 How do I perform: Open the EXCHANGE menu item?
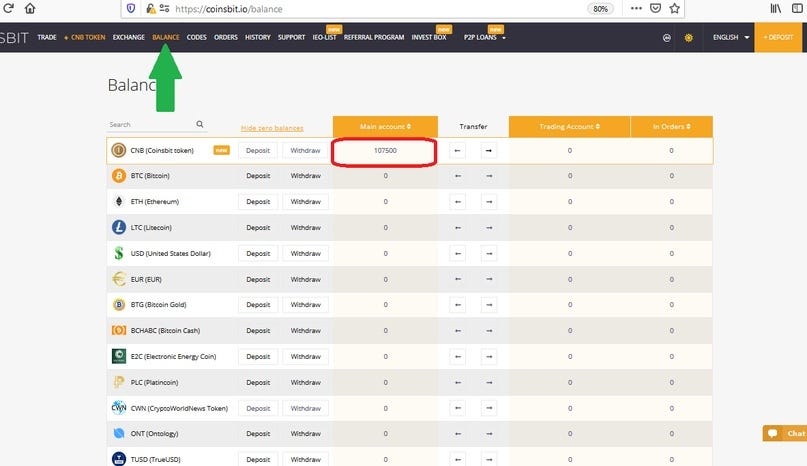click(129, 37)
